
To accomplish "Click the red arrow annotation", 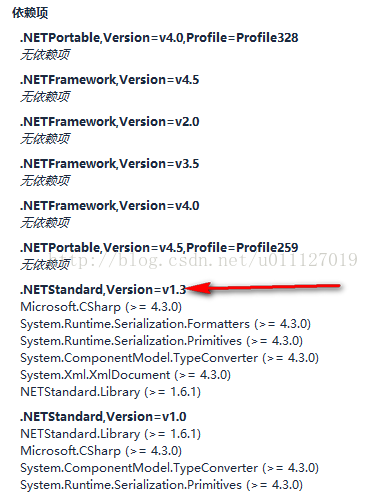I will 262,287.
